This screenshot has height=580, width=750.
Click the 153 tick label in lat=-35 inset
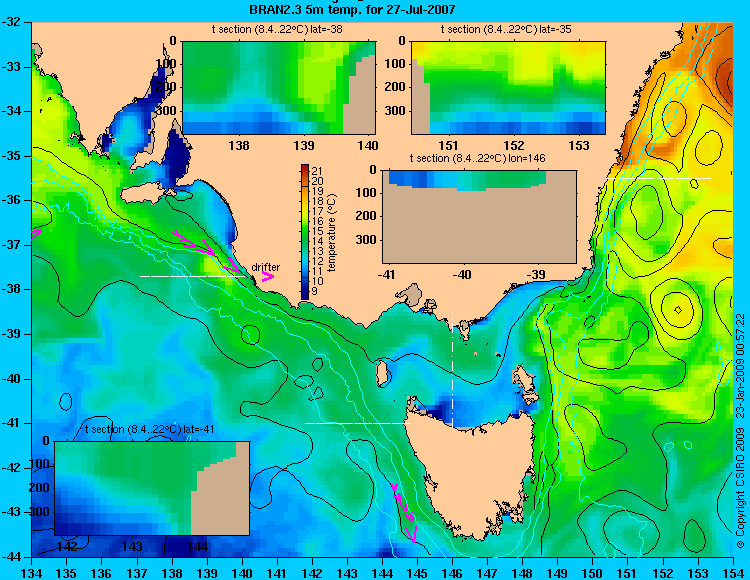[x=579, y=145]
